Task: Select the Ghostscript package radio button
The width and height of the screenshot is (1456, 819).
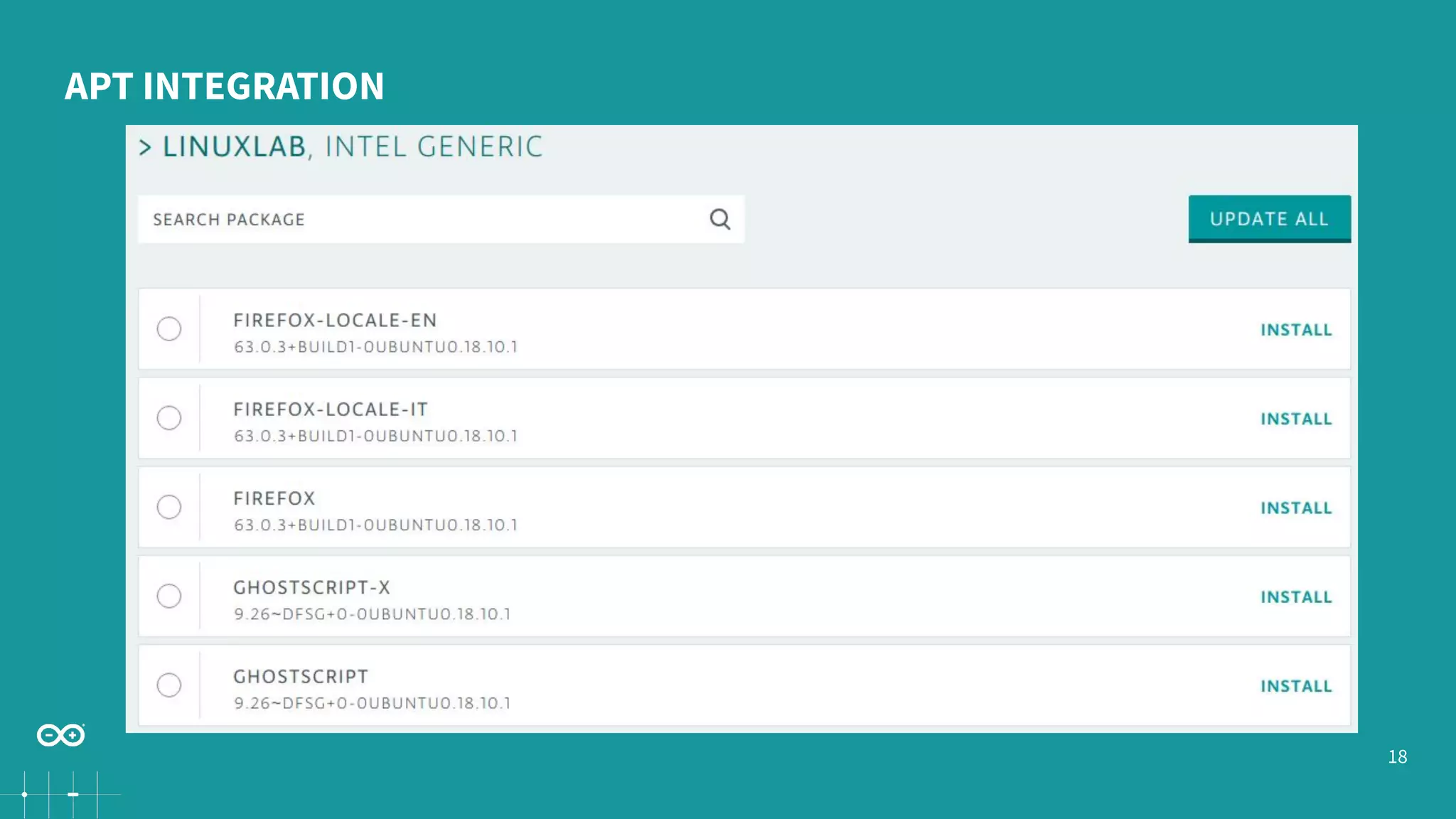Action: 169,685
